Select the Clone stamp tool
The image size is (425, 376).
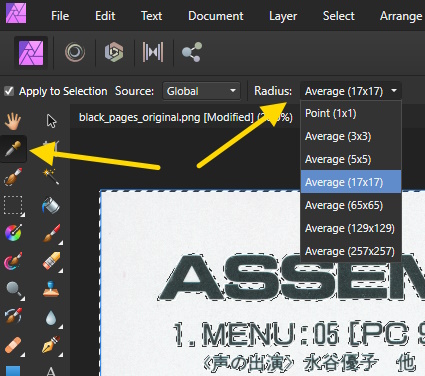(x=51, y=289)
